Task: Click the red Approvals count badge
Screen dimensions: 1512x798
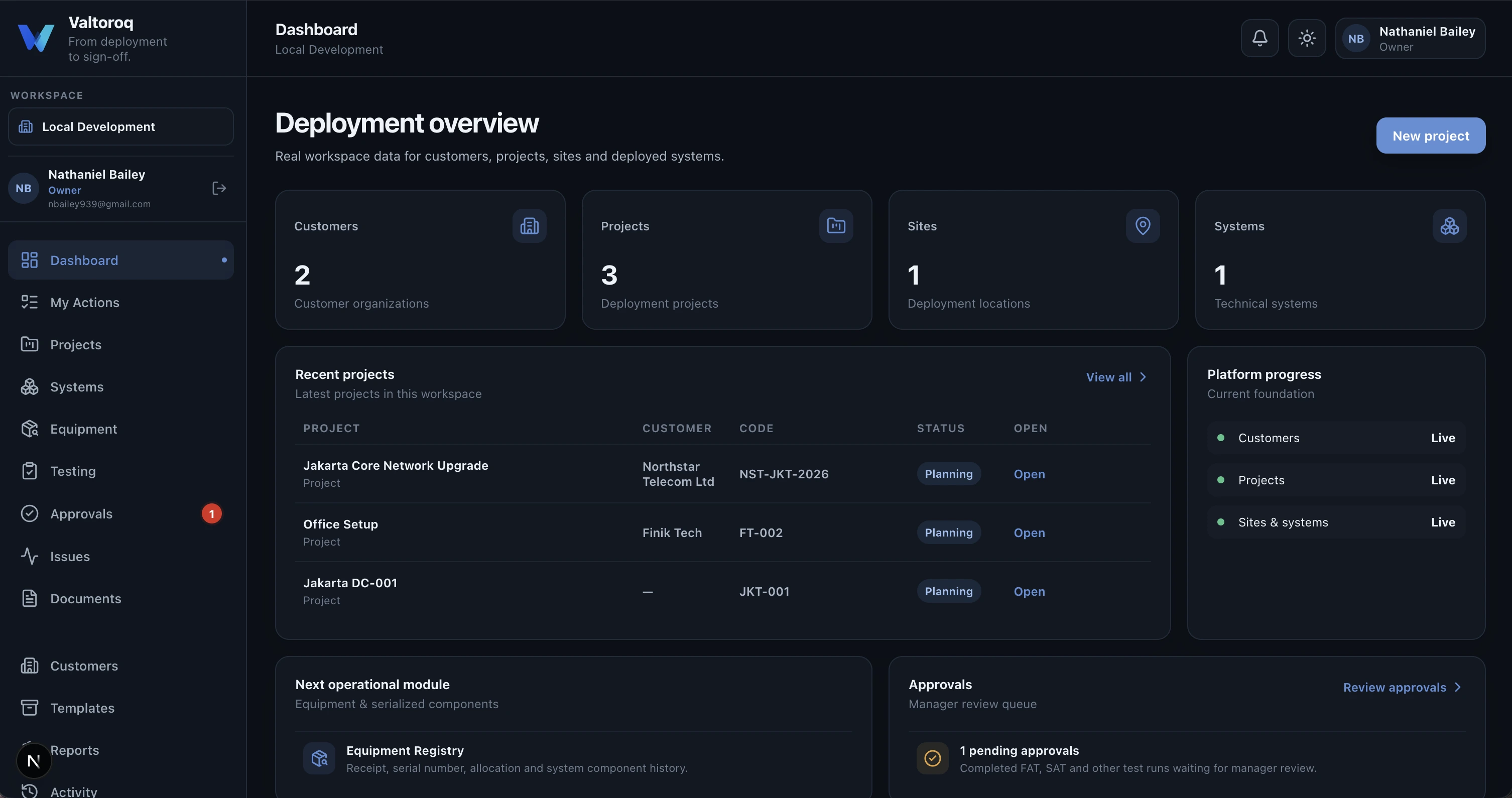Action: click(x=212, y=513)
